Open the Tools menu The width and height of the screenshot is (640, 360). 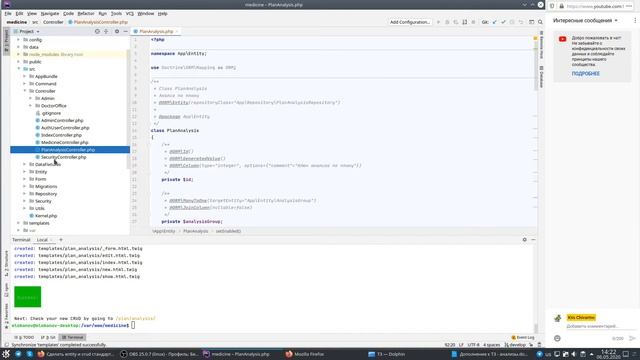pos(116,13)
